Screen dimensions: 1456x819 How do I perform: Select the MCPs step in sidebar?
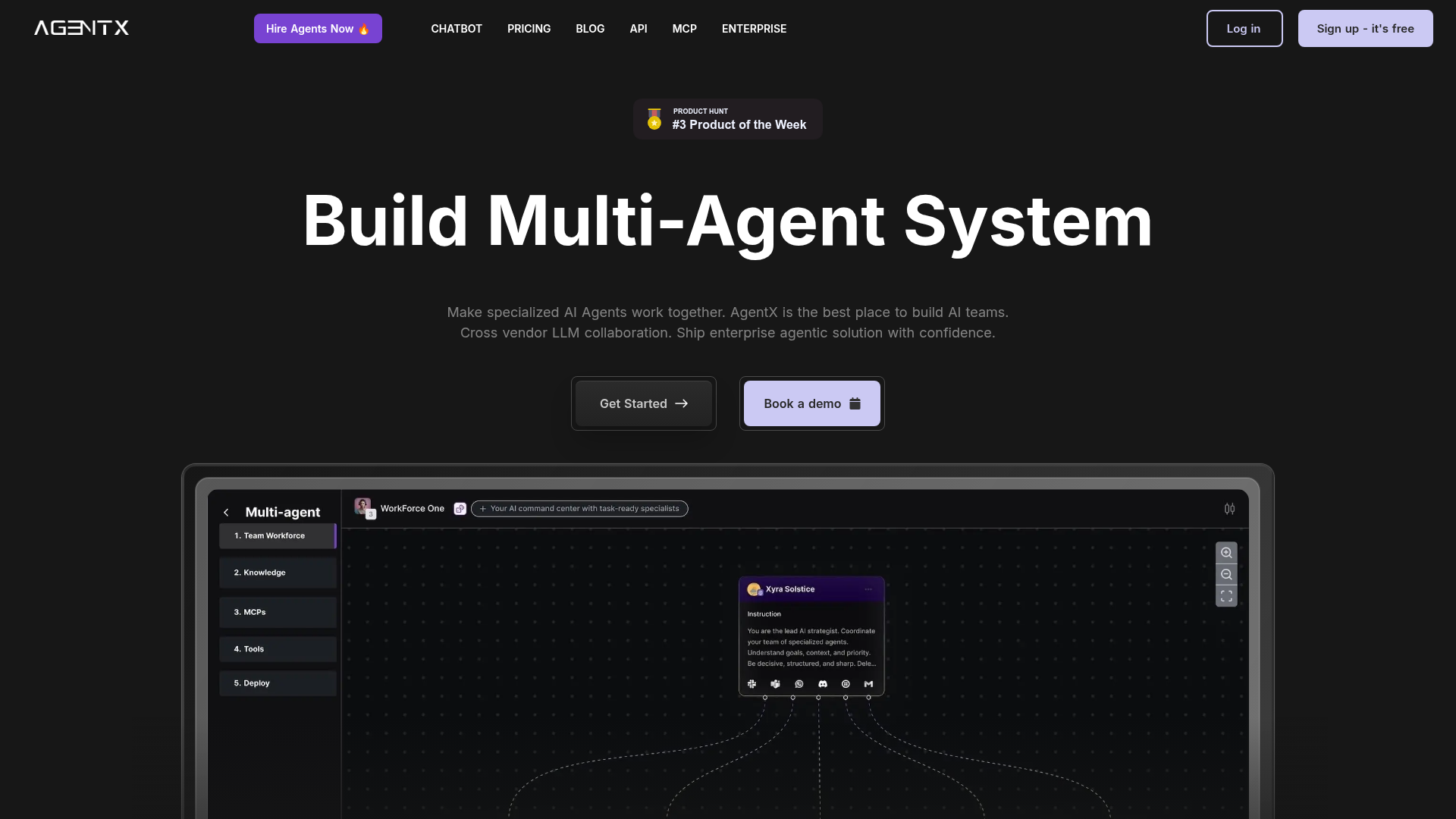point(278,612)
